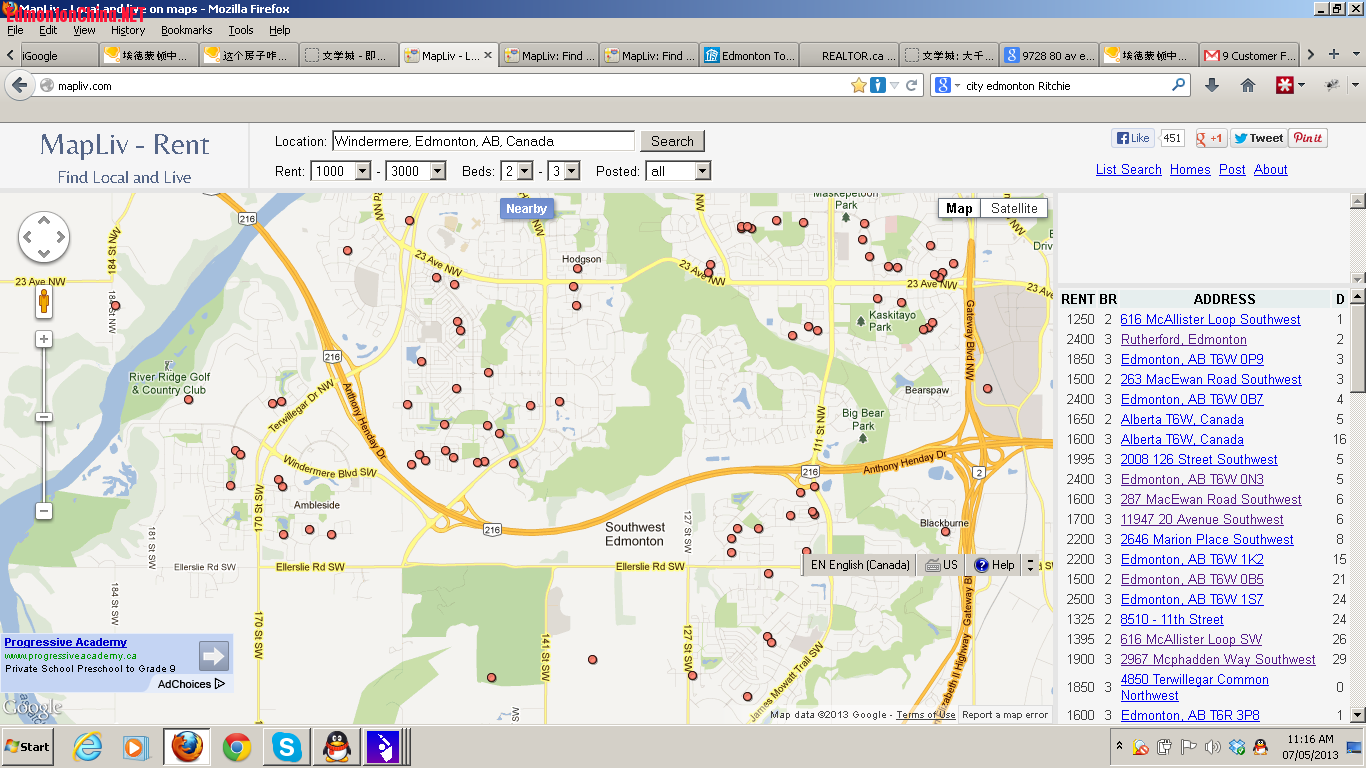
Task: Click the map pan control circle
Action: point(44,238)
